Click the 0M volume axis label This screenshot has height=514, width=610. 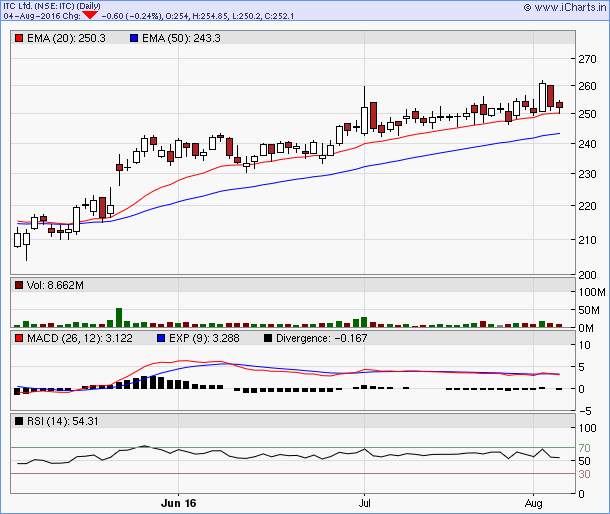(x=586, y=328)
